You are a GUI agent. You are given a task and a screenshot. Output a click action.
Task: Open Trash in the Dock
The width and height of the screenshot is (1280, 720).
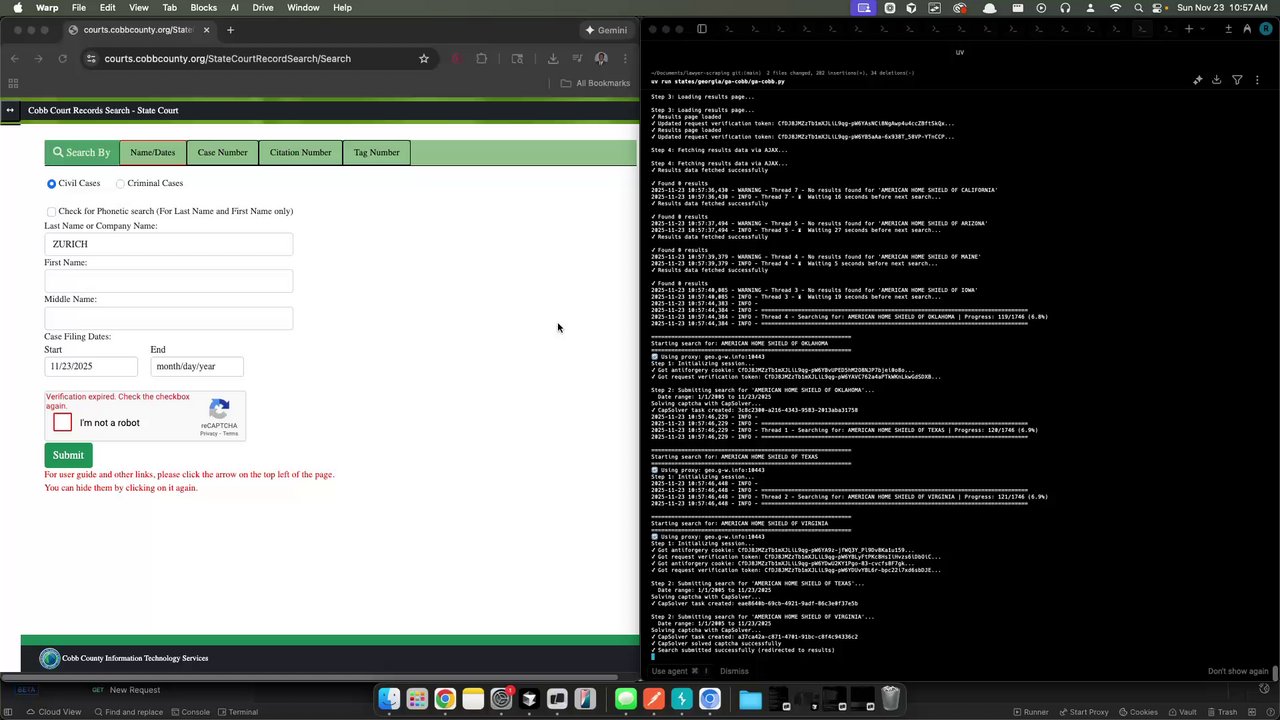coord(891,698)
